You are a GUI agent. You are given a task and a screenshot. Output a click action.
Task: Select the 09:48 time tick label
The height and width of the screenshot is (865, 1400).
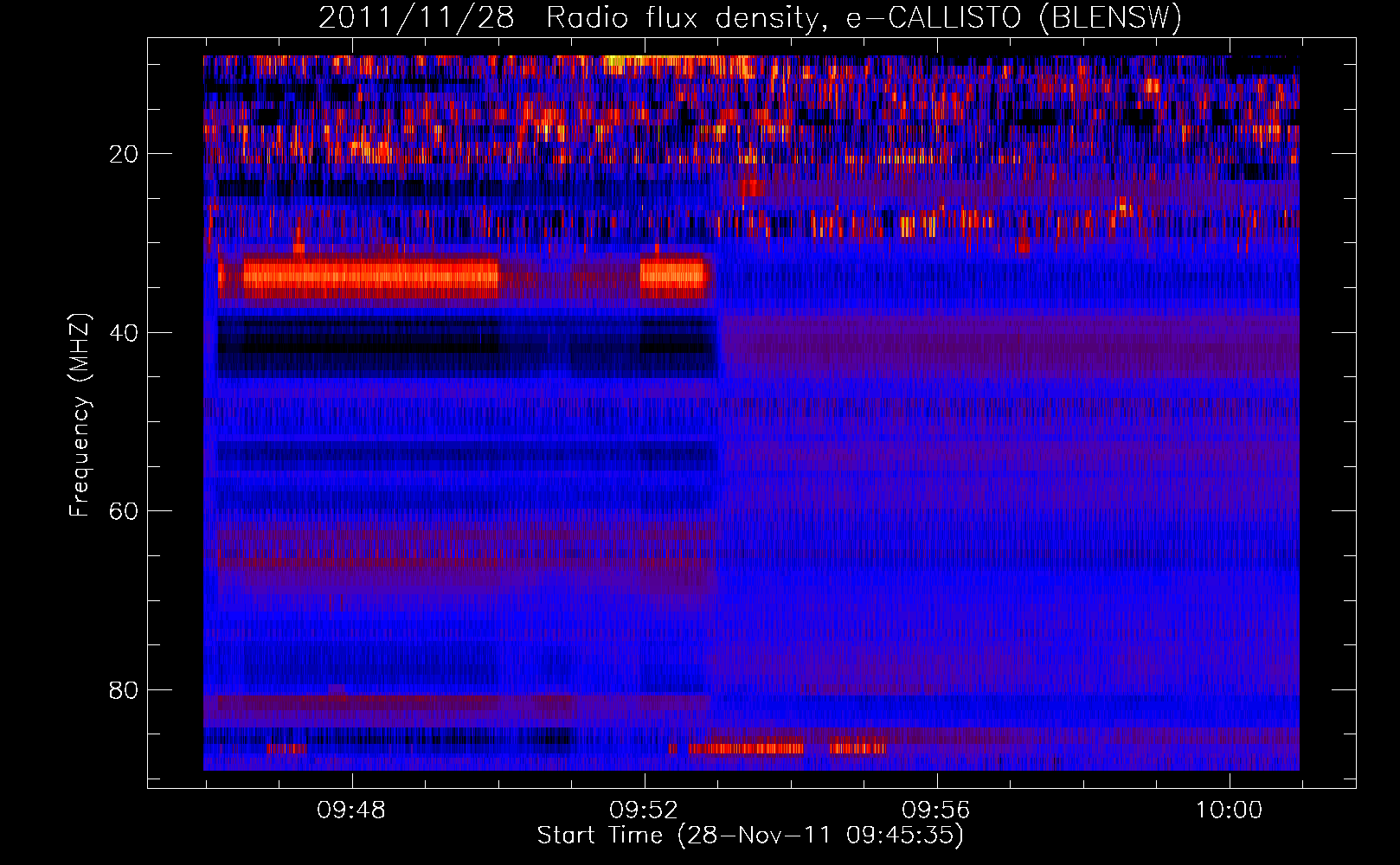tap(351, 811)
